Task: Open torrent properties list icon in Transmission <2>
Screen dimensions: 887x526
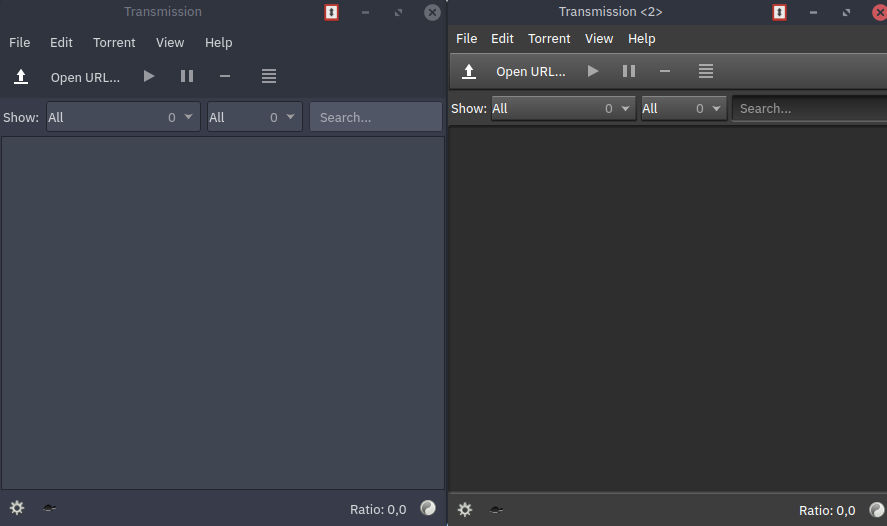Action: click(706, 71)
